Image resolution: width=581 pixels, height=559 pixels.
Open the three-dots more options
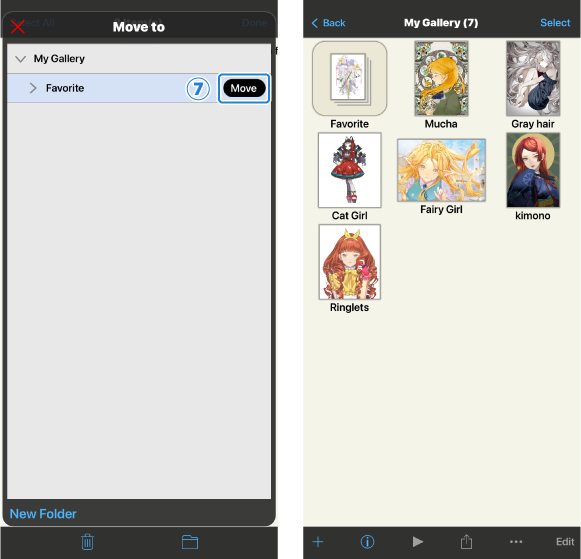516,542
